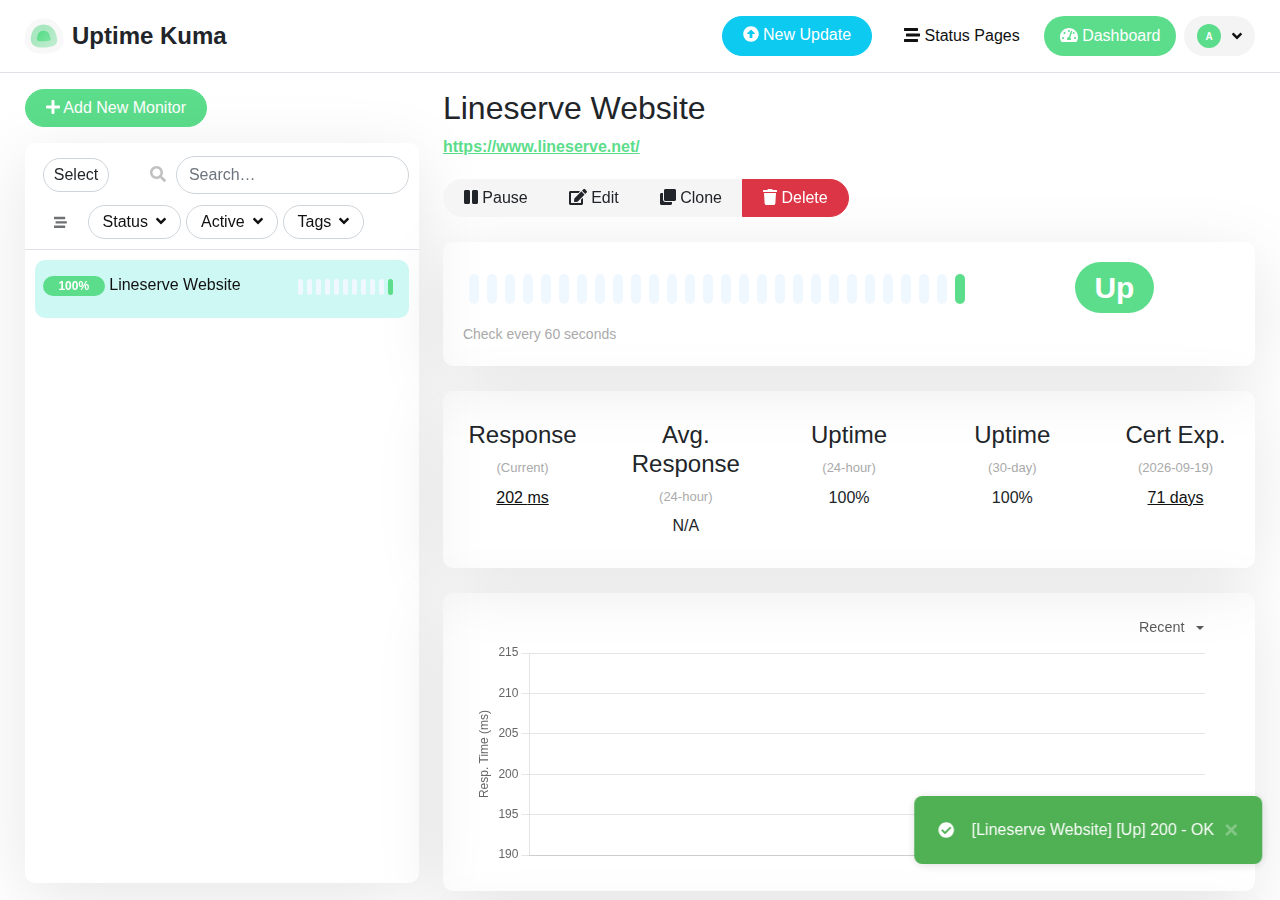Click the Uptime Kuma logo icon

[x=43, y=36]
